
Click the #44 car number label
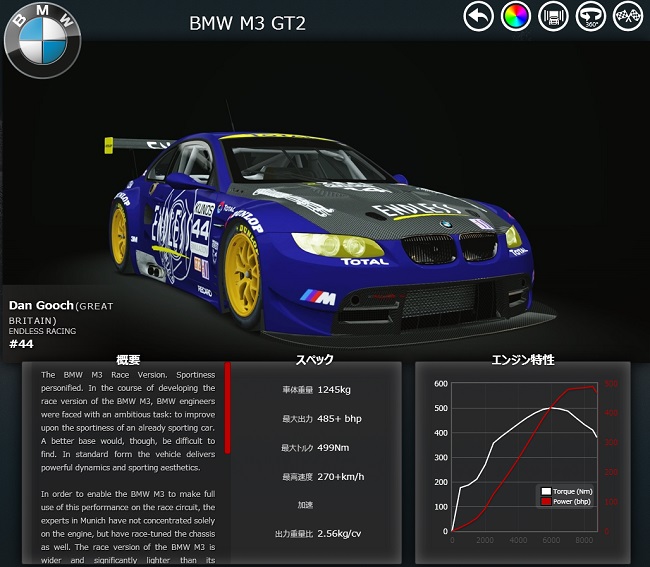coord(21,344)
